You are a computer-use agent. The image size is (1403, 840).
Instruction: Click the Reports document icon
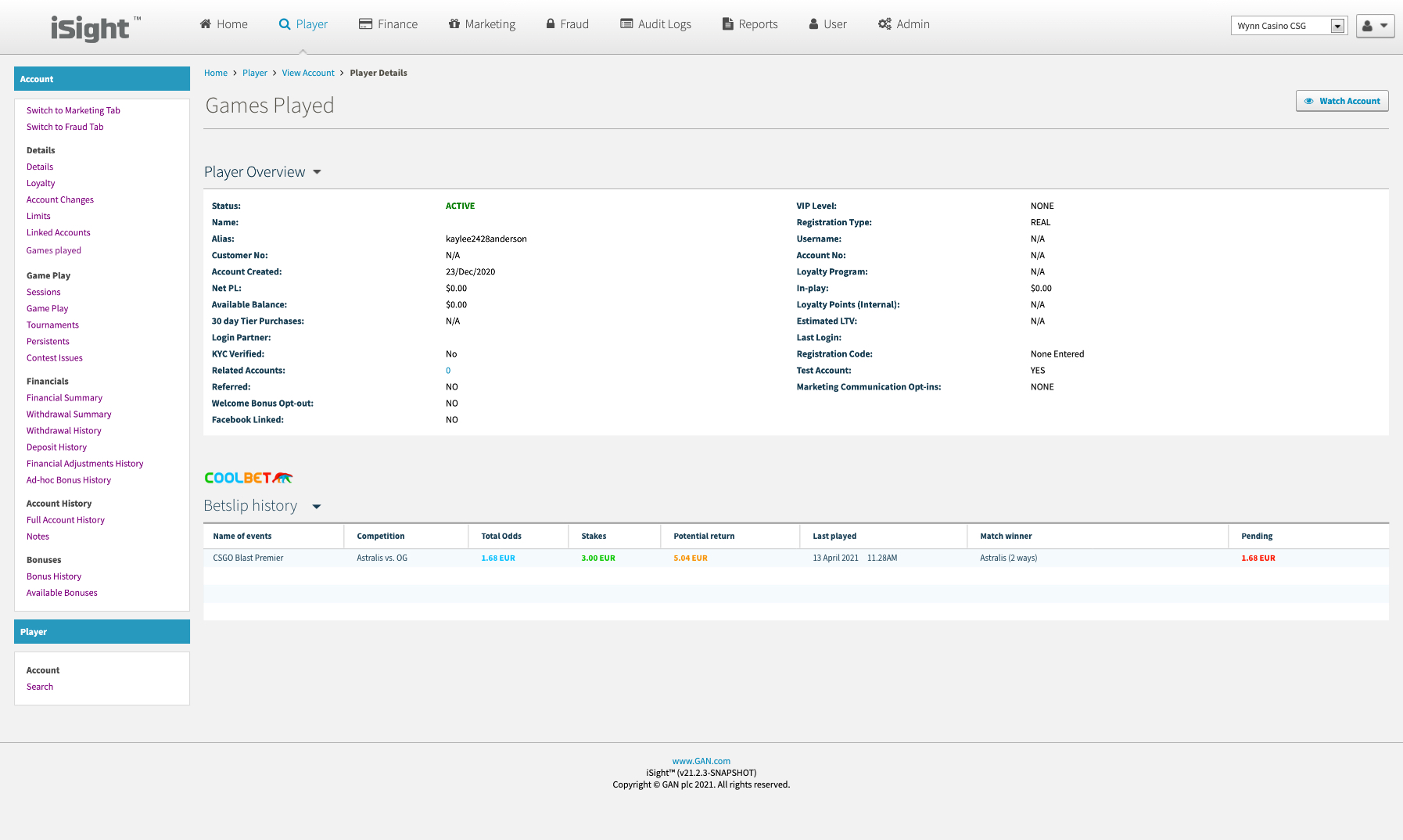point(727,24)
